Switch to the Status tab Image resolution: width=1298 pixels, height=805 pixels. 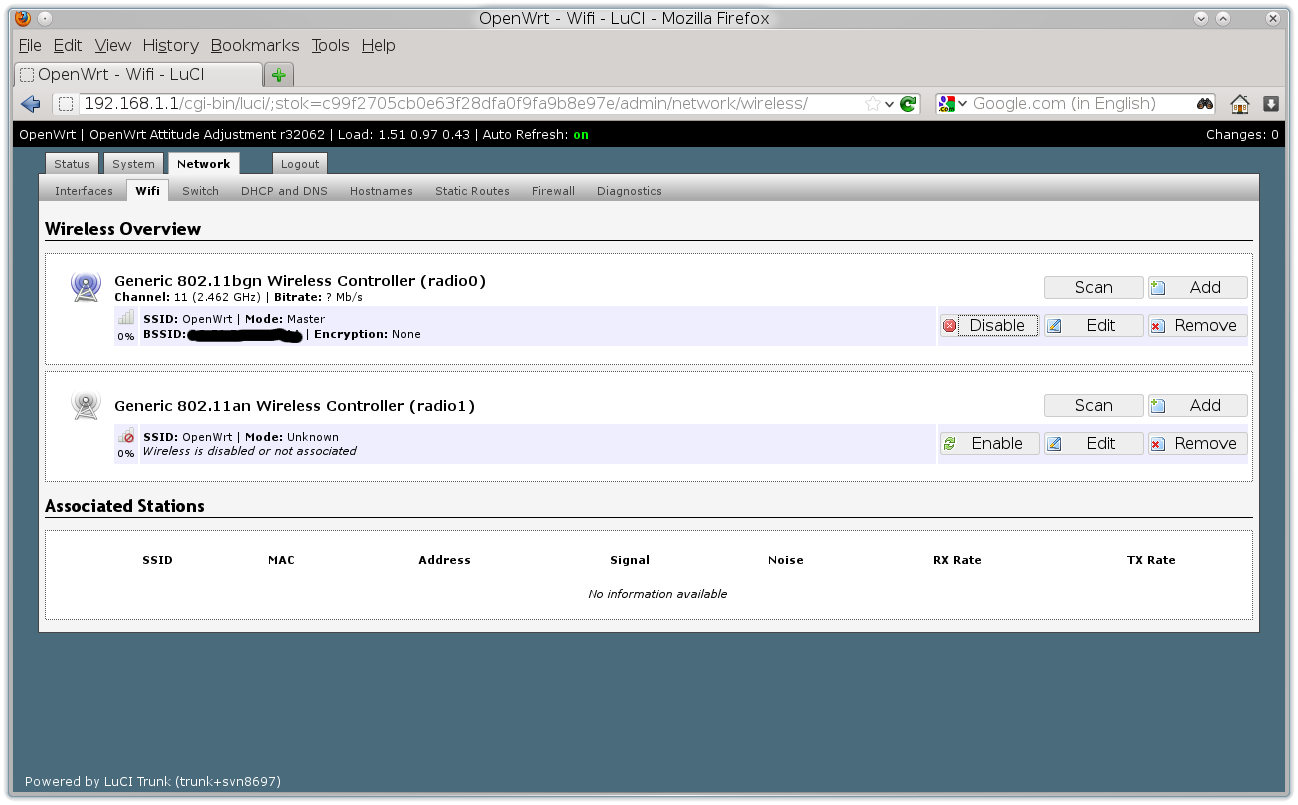click(x=72, y=164)
